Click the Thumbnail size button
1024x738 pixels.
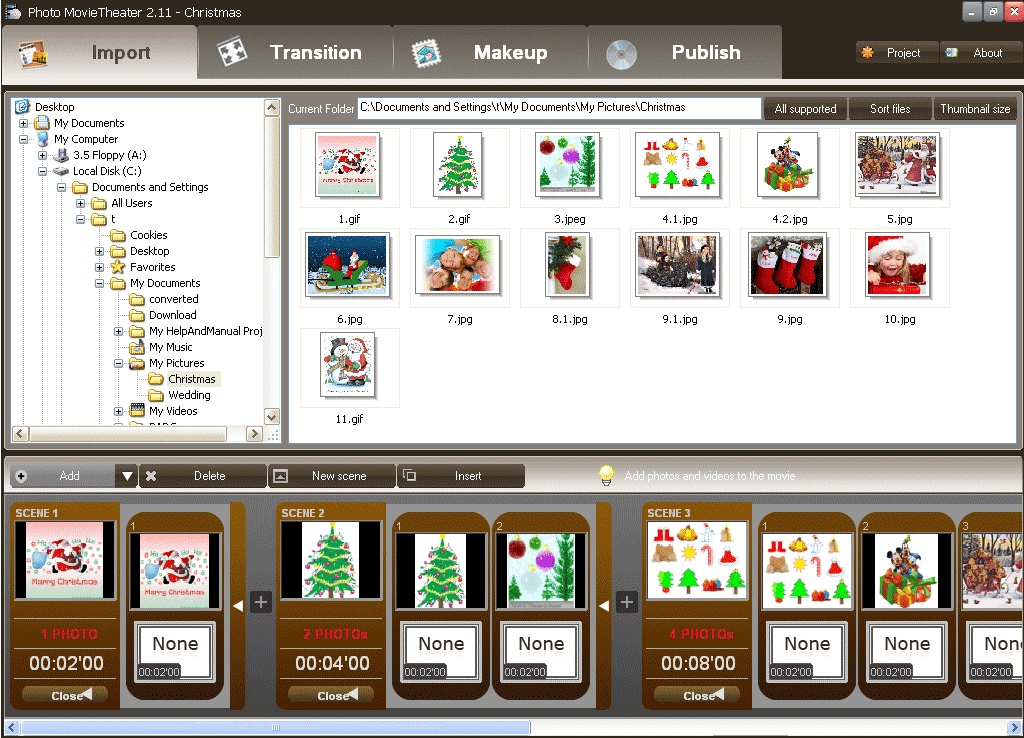pyautogui.click(x=974, y=109)
